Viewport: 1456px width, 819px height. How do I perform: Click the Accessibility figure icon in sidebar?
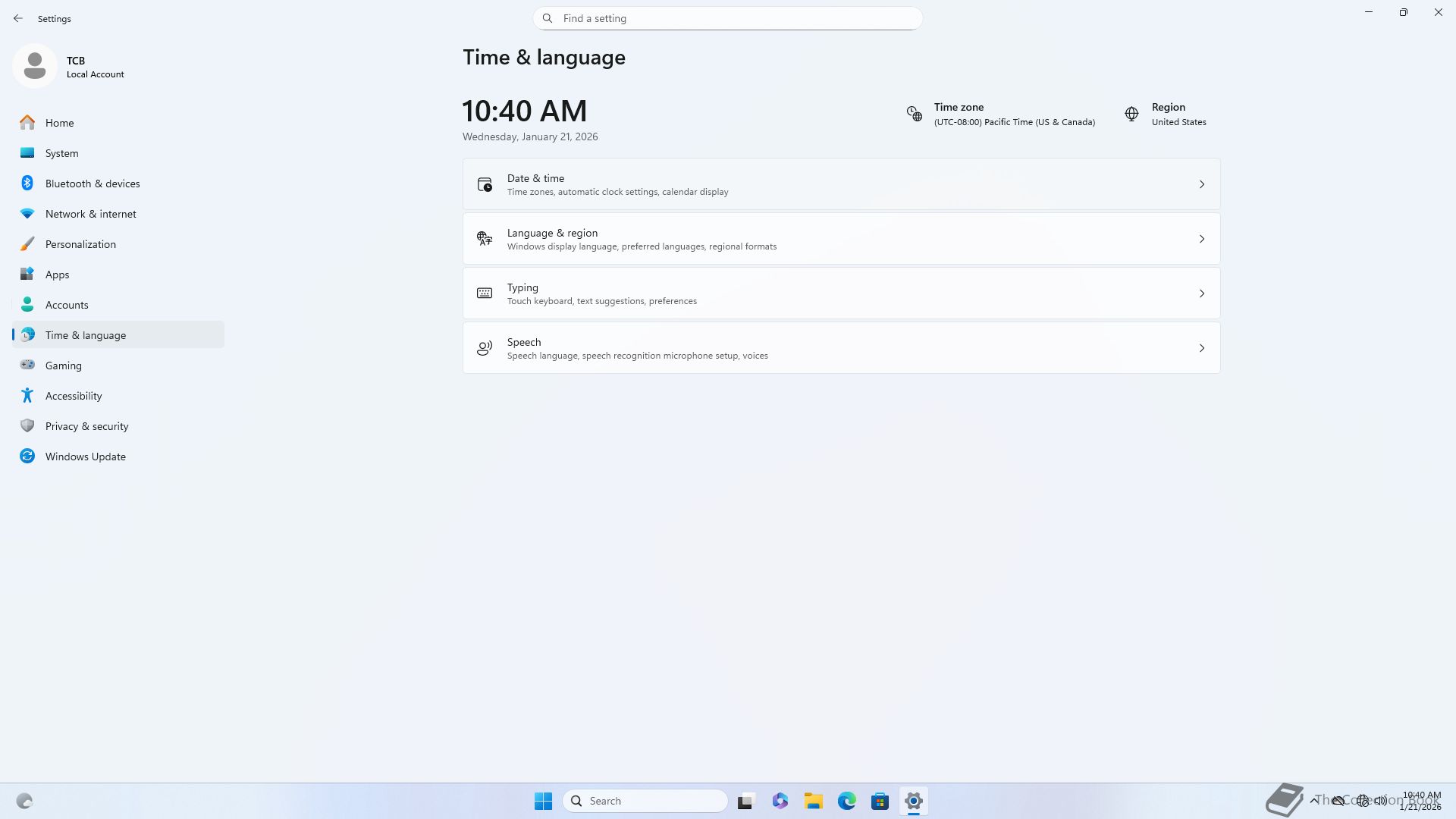coord(27,396)
